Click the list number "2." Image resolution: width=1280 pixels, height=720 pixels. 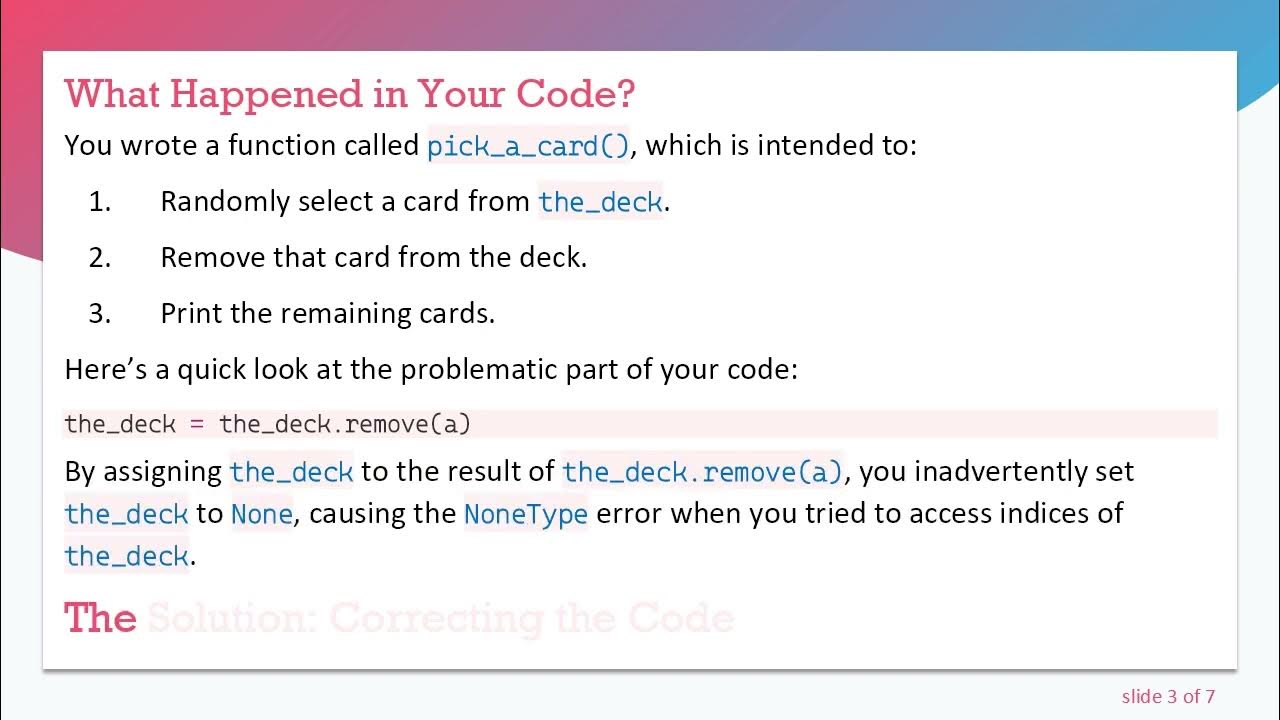(x=100, y=258)
